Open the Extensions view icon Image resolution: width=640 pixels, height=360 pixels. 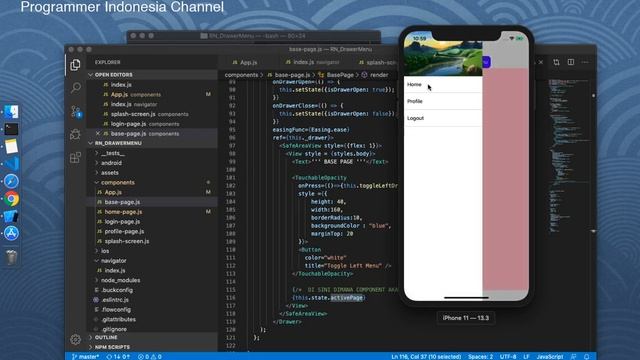click(x=76, y=157)
